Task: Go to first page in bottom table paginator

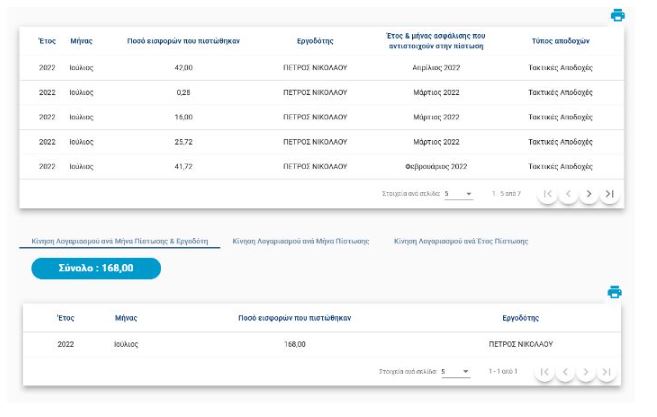Action: [x=544, y=372]
